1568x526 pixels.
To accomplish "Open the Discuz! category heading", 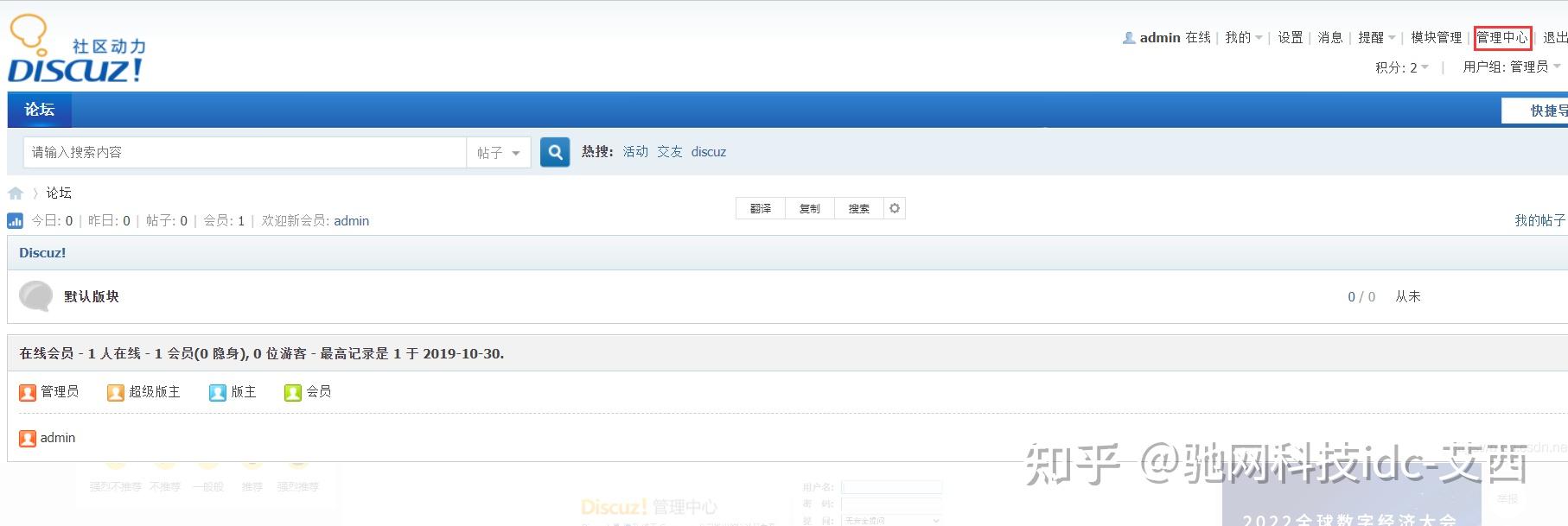I will click(x=42, y=253).
